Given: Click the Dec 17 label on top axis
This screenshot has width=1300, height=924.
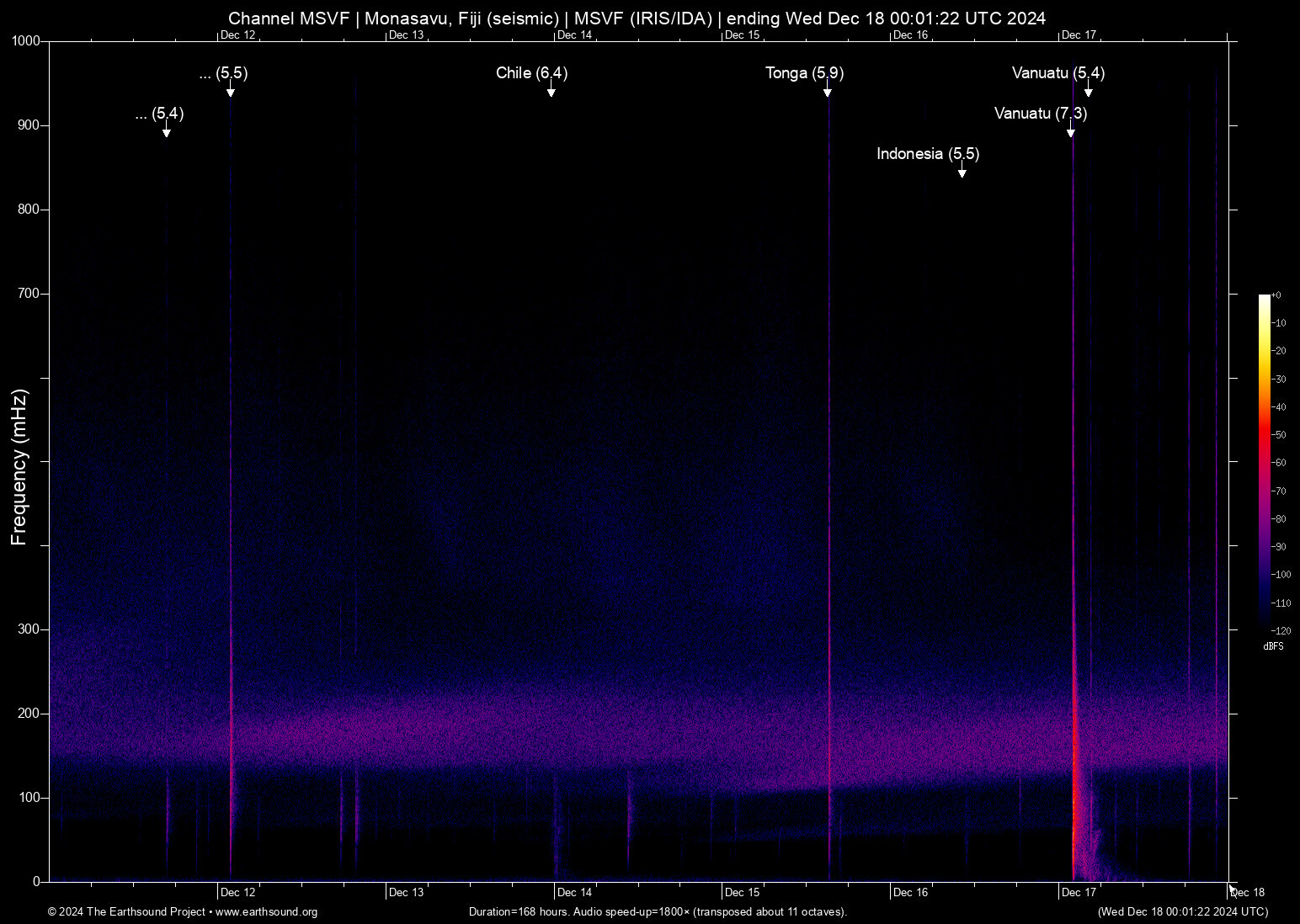Looking at the screenshot, I should coord(1079,35).
